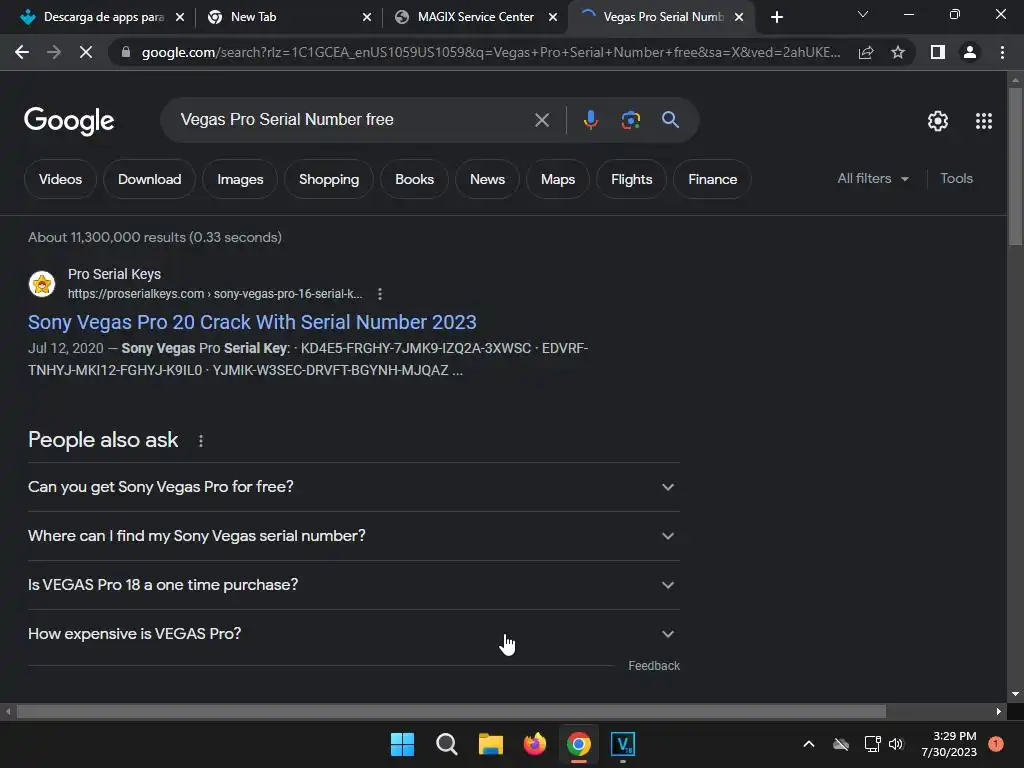Open search Tools
The image size is (1024, 768).
pyautogui.click(x=956, y=178)
